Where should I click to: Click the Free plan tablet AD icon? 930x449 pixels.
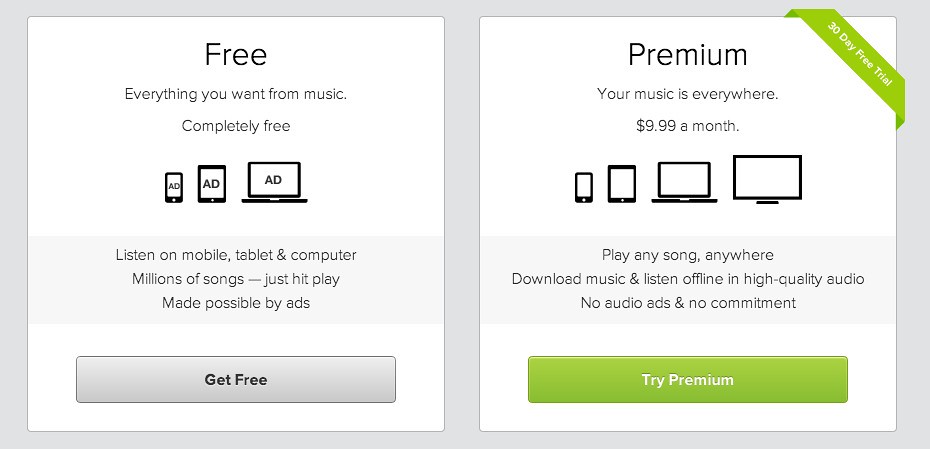(211, 184)
